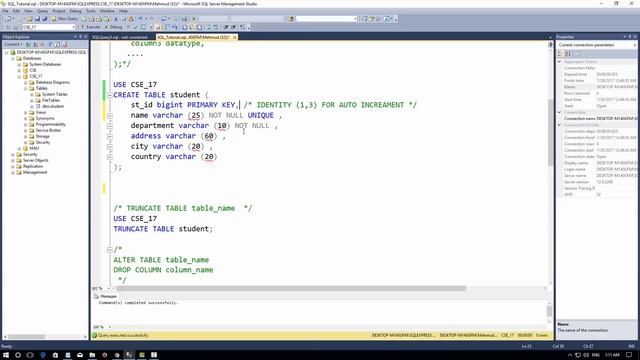Screen dimensions: 640x360
Task: Click the Windows Start button
Action: pyautogui.click(x=6, y=355)
